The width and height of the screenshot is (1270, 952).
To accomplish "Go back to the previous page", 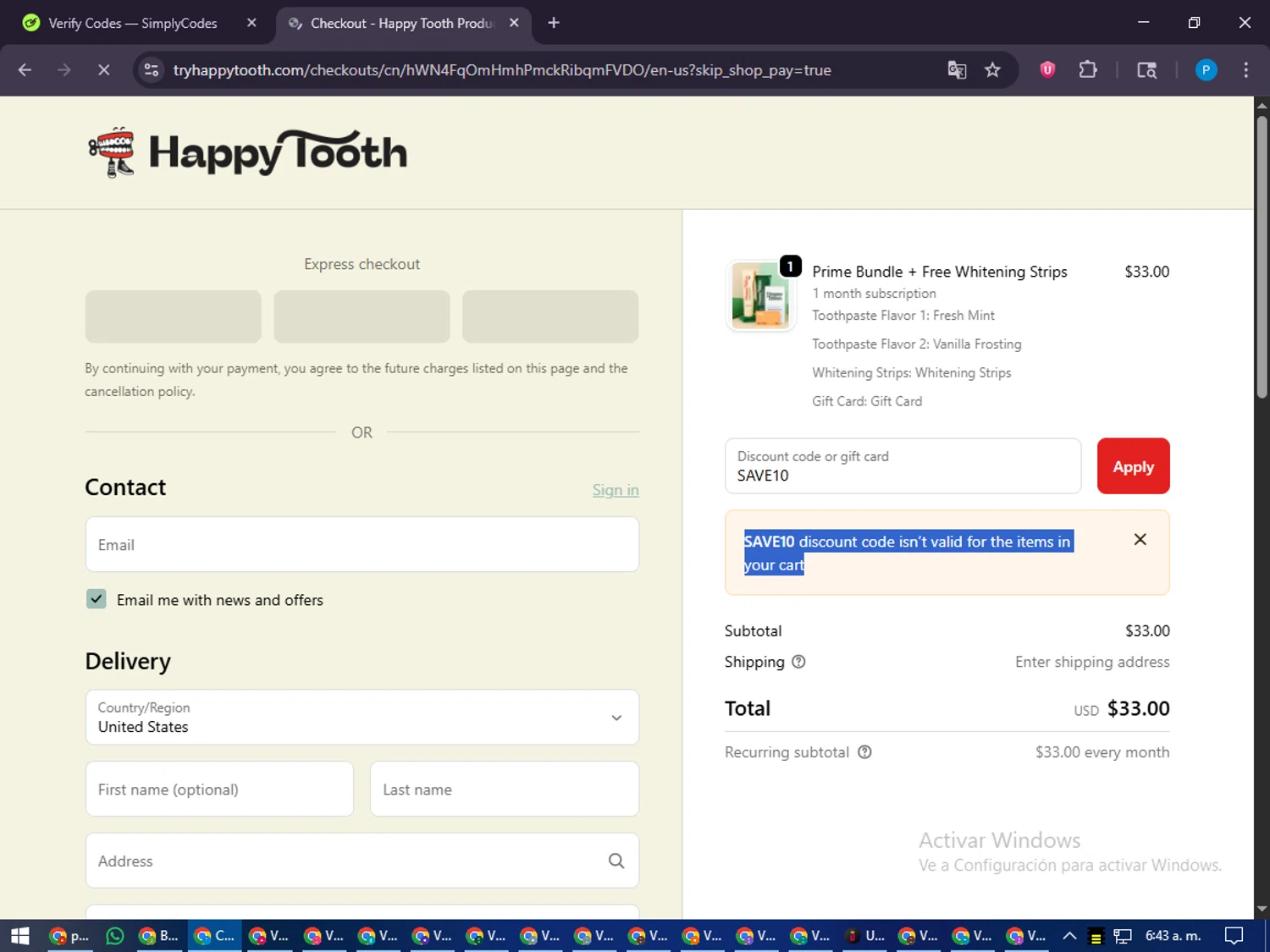I will (x=25, y=70).
